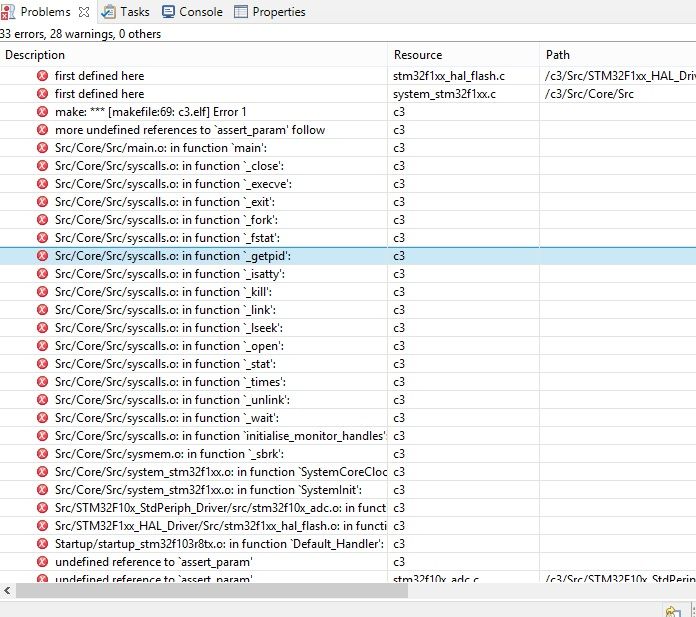Select the startup 'Default_Handler' error entry

pyautogui.click(x=219, y=544)
